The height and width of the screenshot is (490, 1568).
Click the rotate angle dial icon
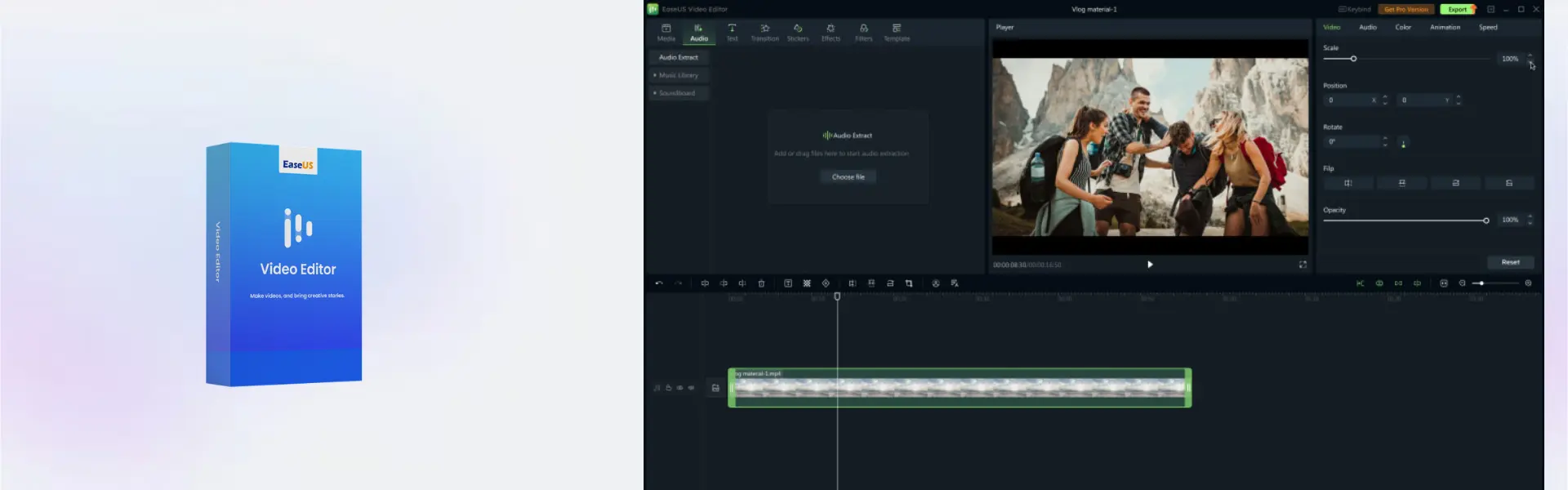pyautogui.click(x=1403, y=142)
